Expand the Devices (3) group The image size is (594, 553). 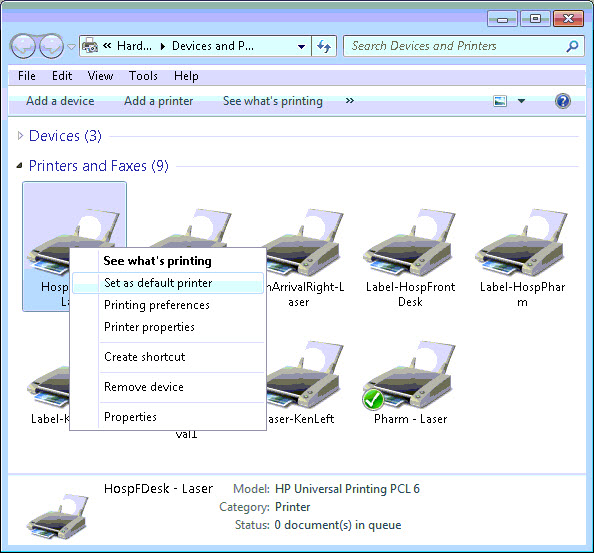pos(20,136)
